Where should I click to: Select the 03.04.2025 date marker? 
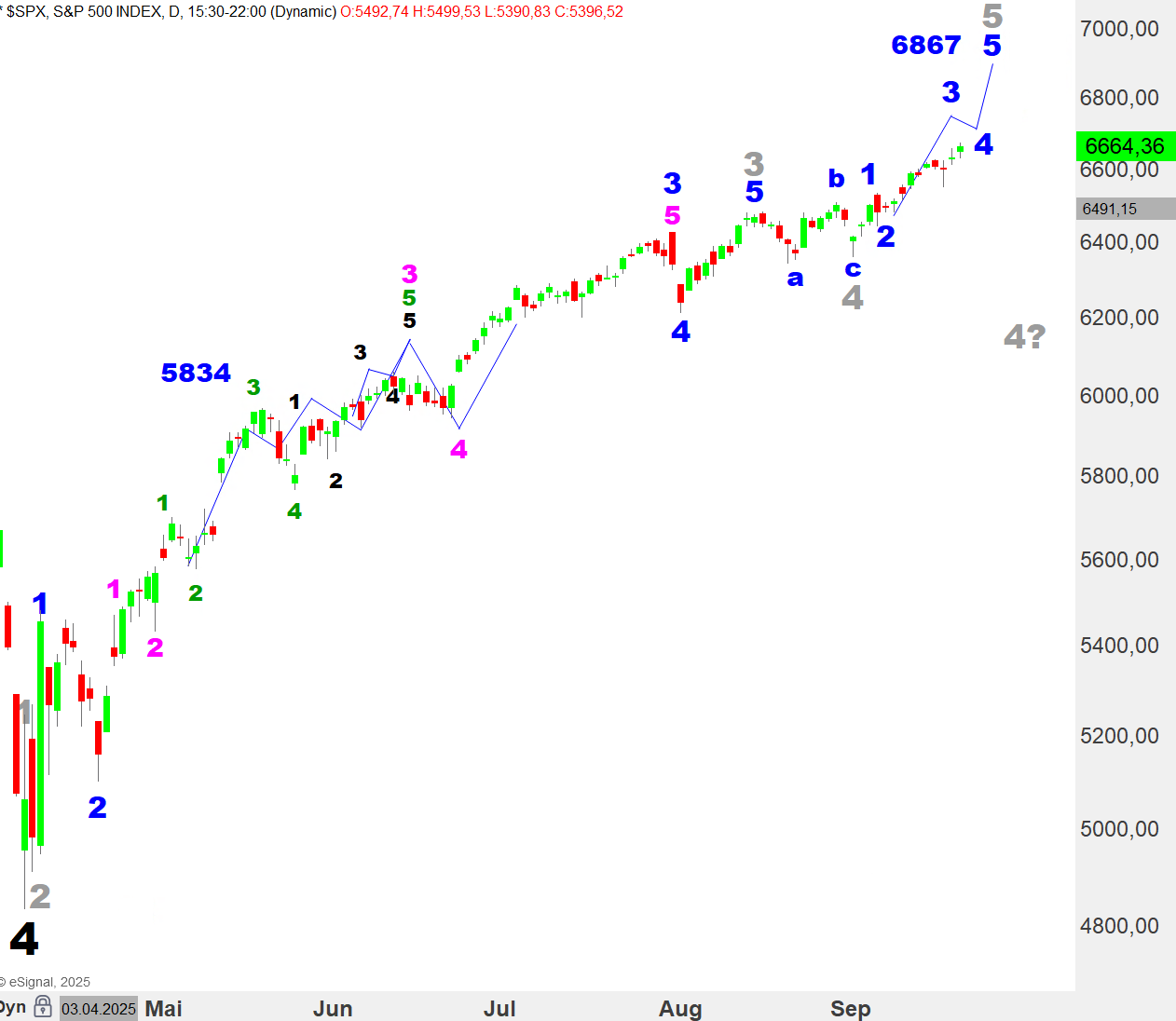pyautogui.click(x=99, y=1009)
